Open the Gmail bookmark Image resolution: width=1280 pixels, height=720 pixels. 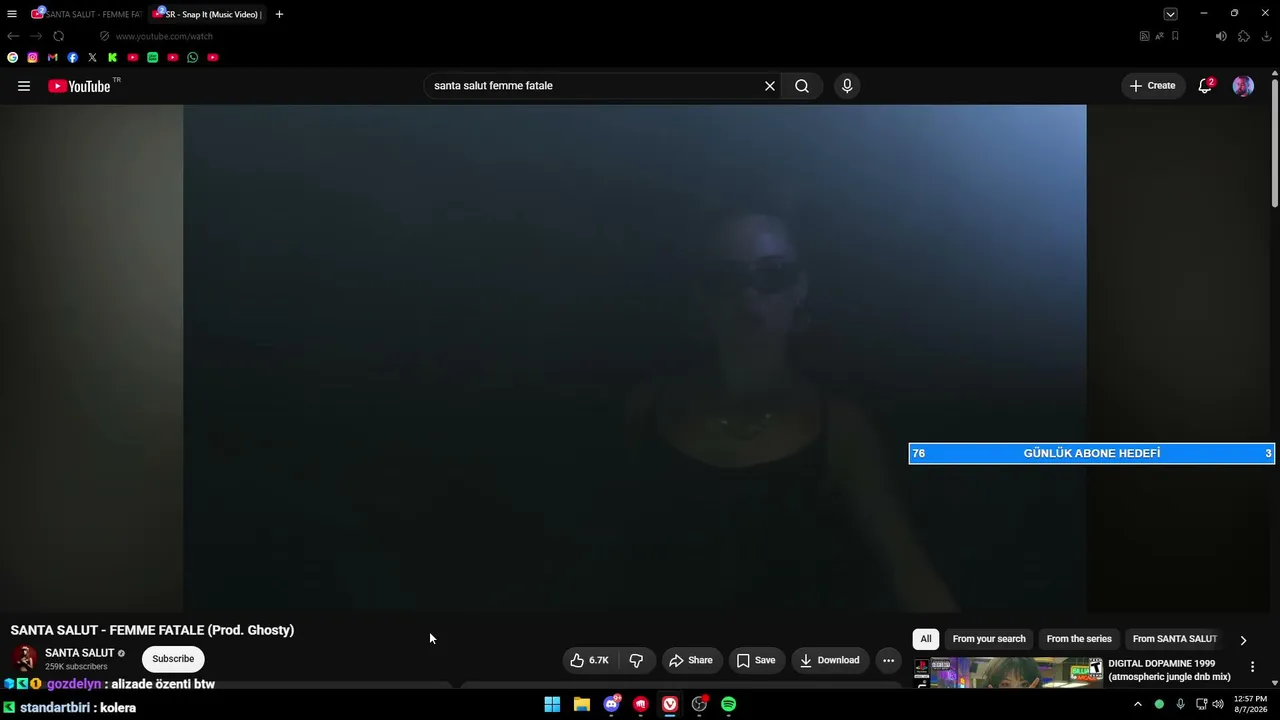(53, 58)
